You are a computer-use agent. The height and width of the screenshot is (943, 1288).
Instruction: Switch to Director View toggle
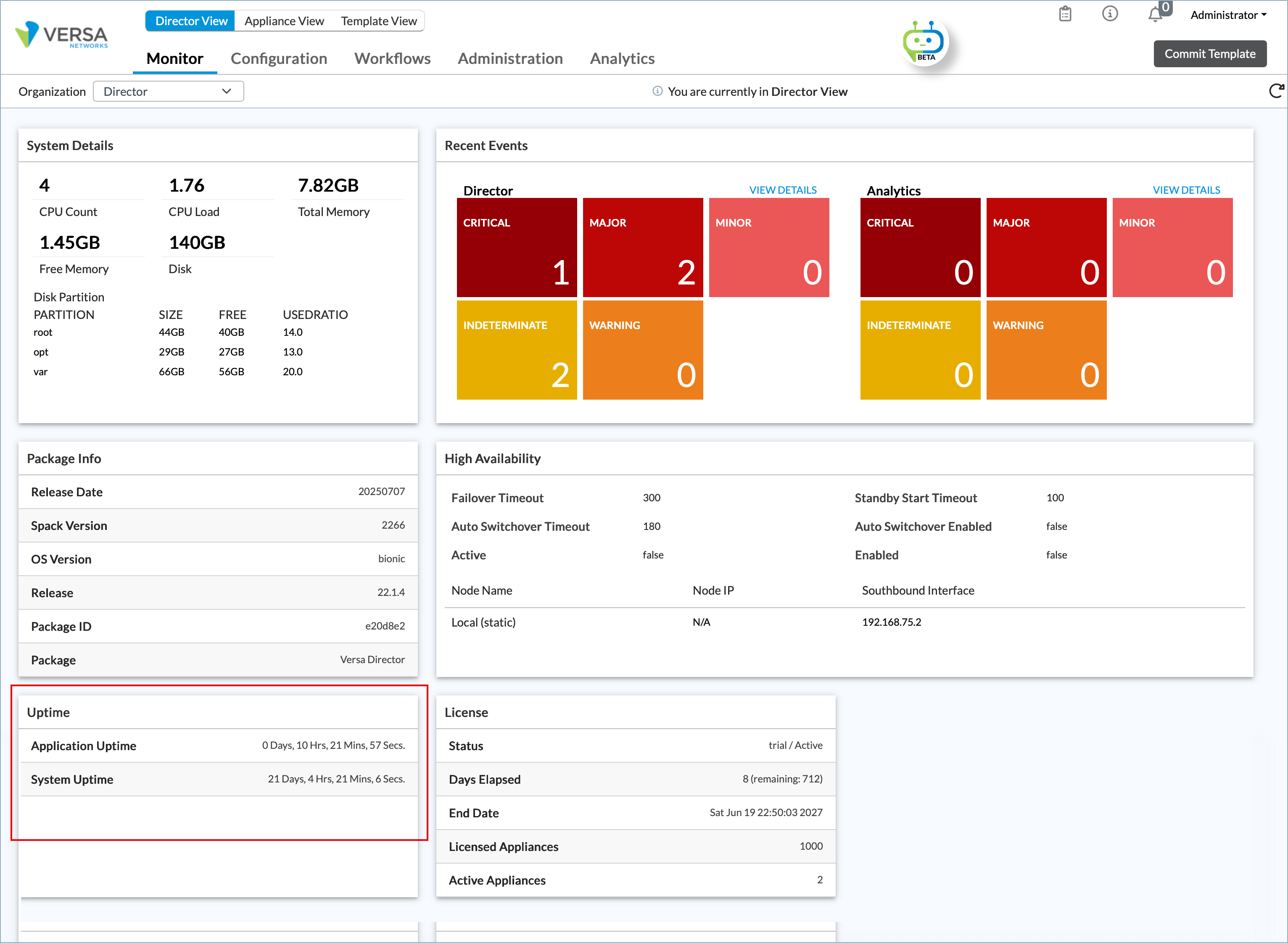click(x=191, y=21)
